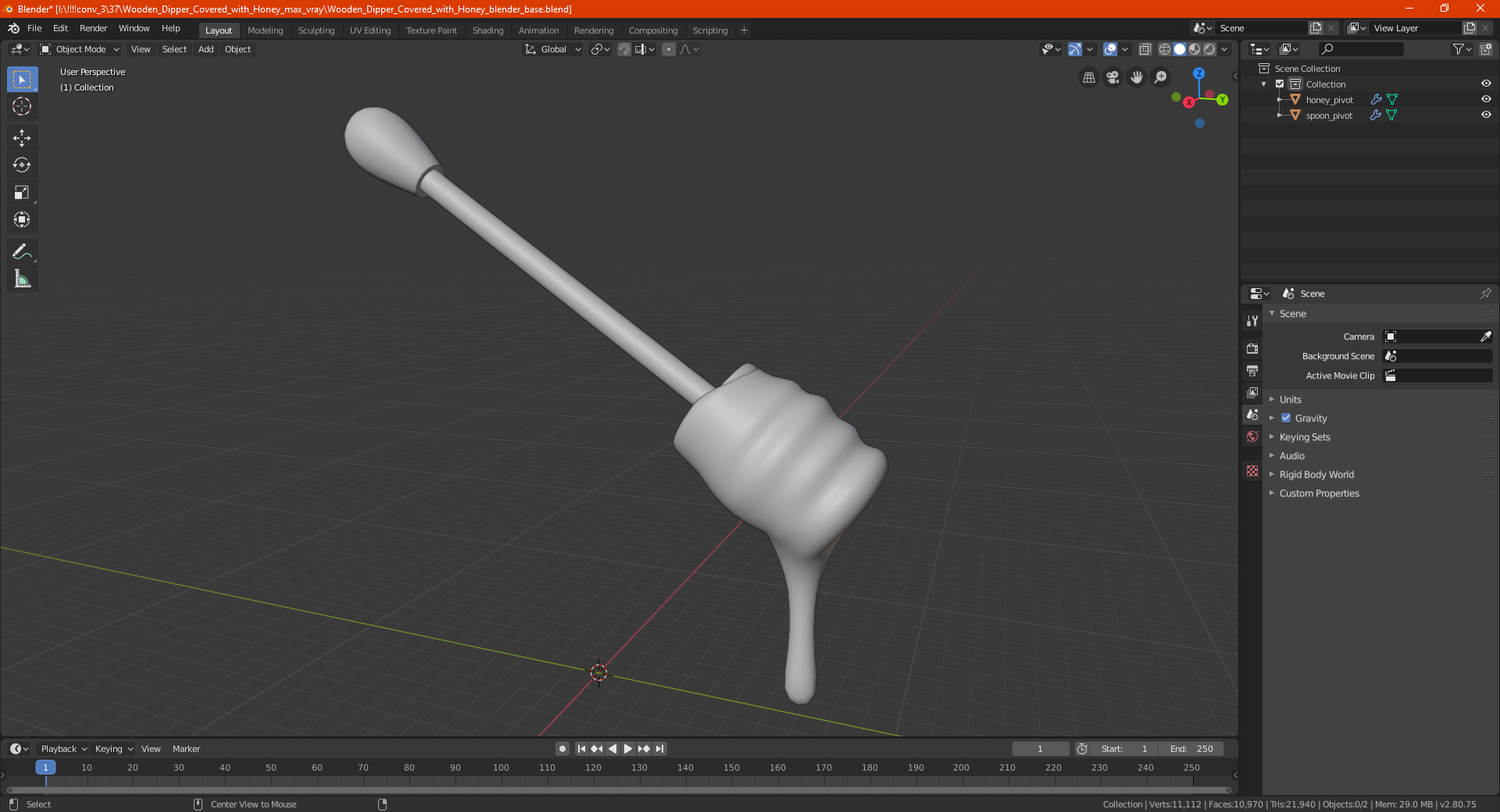Switch to the Sculpting workspace tab

[316, 30]
